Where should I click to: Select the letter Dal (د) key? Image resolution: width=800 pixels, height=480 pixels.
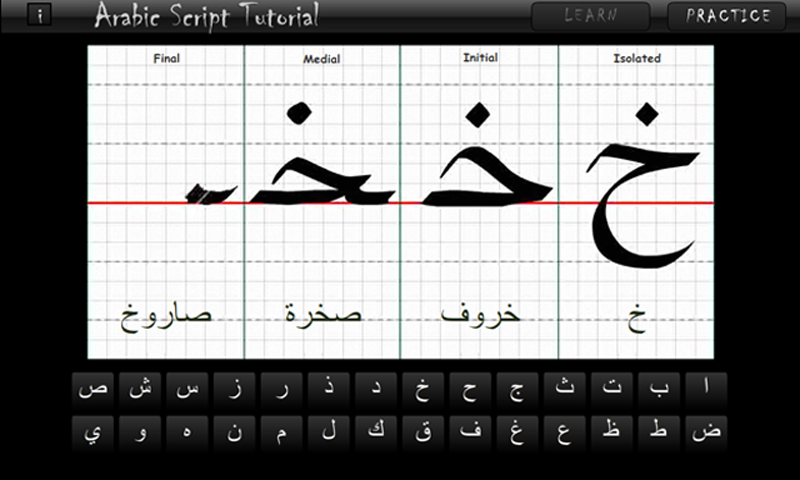tap(376, 390)
